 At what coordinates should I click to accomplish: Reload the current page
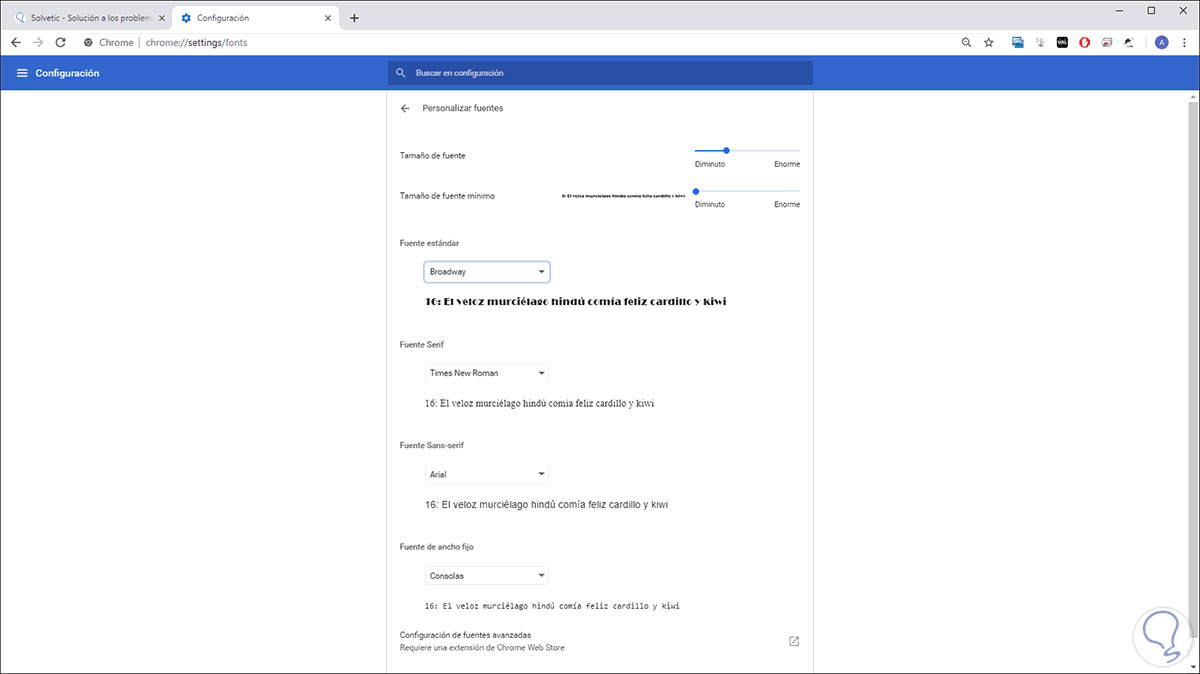tap(60, 43)
